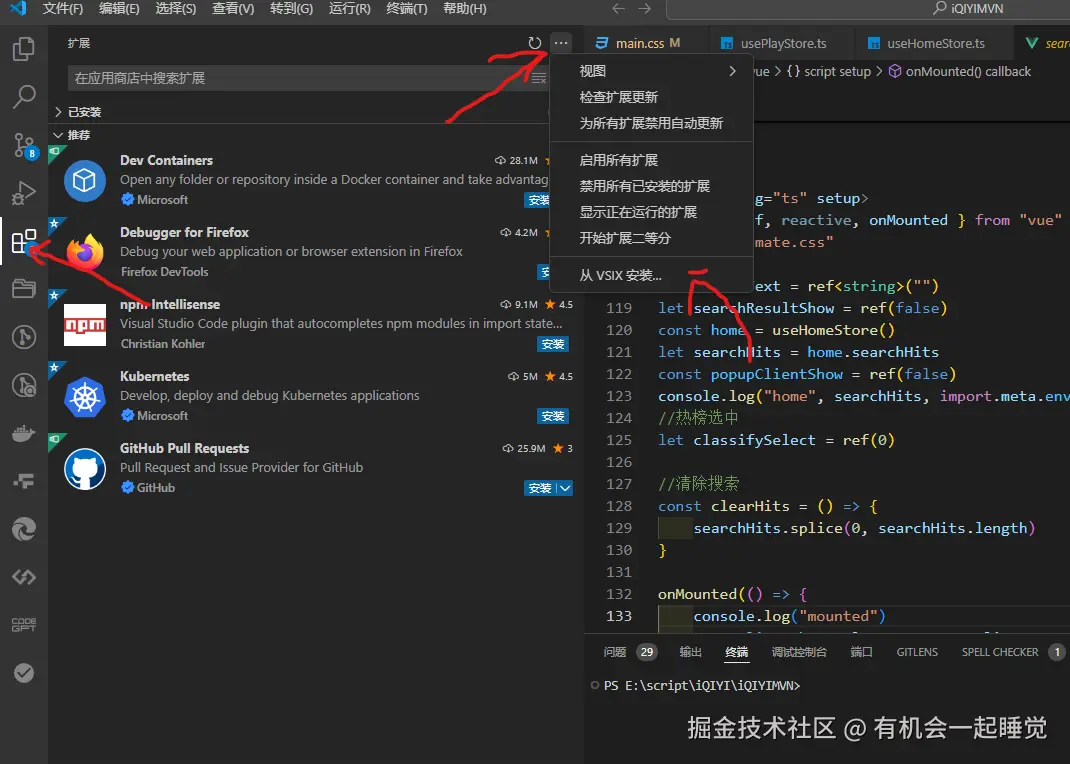Screen dimensions: 1070x764
Task: Choose 显示正在运行的扩展
Action: (x=651, y=212)
